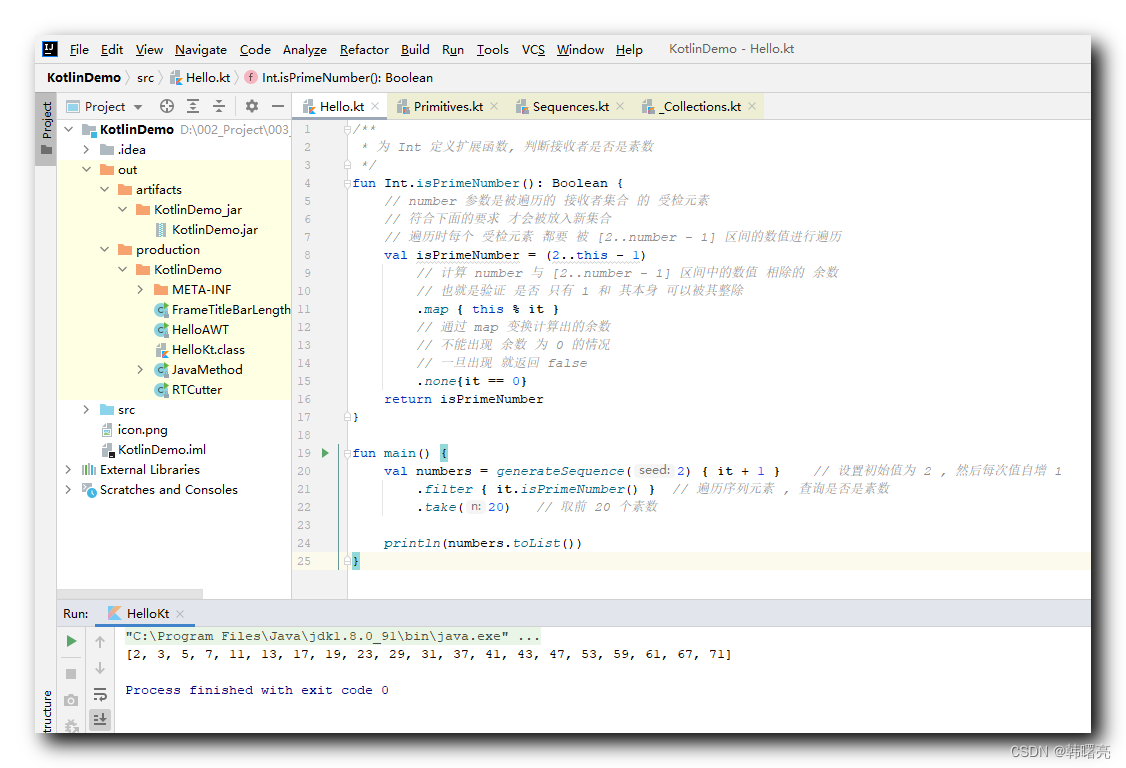Toggle scroll to end in Run console
The width and height of the screenshot is (1126, 768).
pos(100,719)
